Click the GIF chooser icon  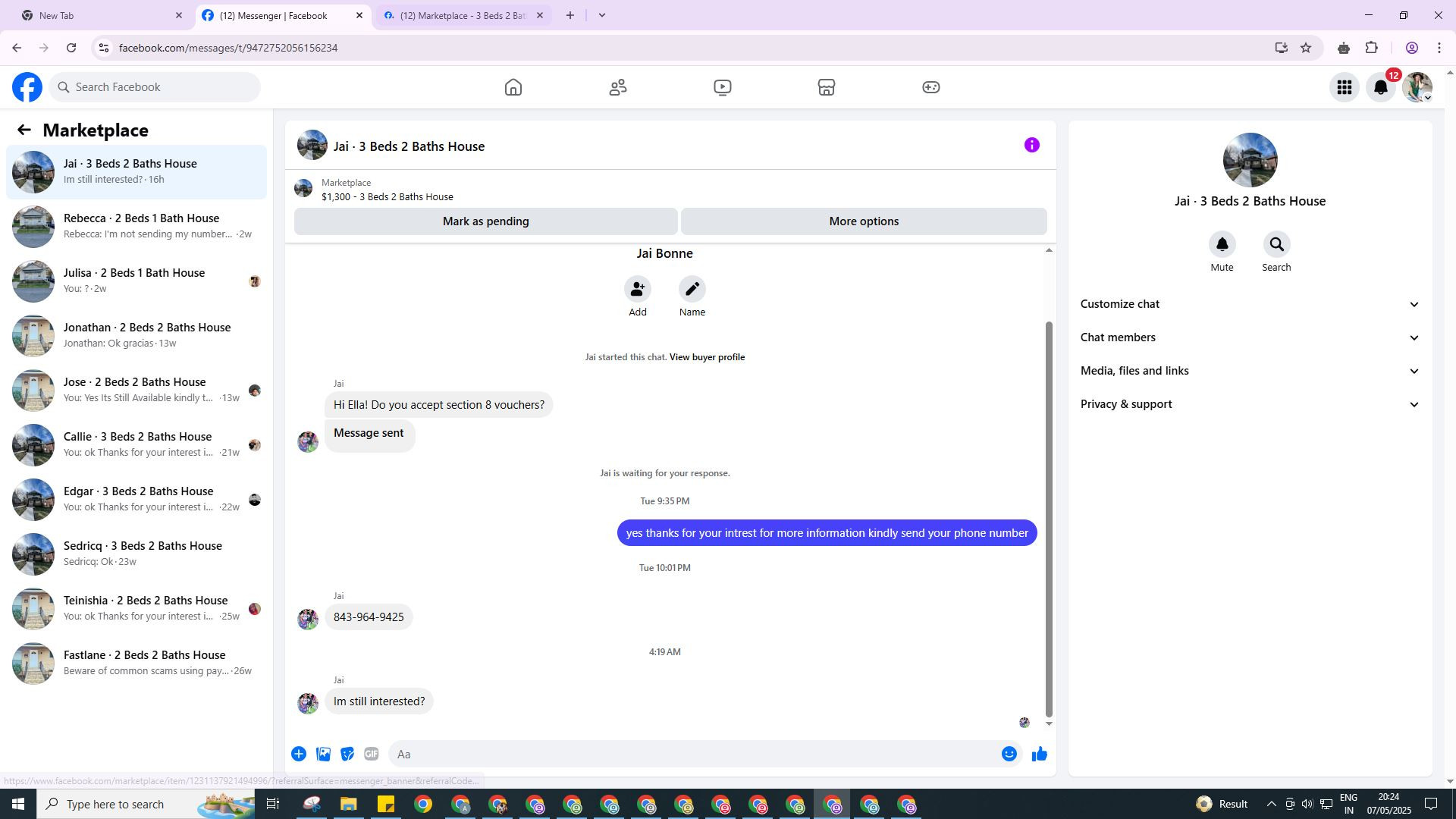[371, 754]
